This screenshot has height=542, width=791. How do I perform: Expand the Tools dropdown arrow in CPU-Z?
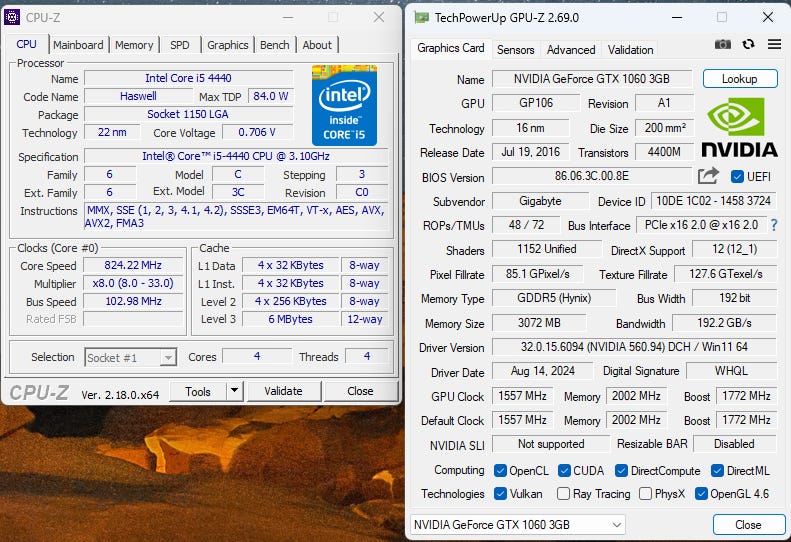(x=235, y=391)
